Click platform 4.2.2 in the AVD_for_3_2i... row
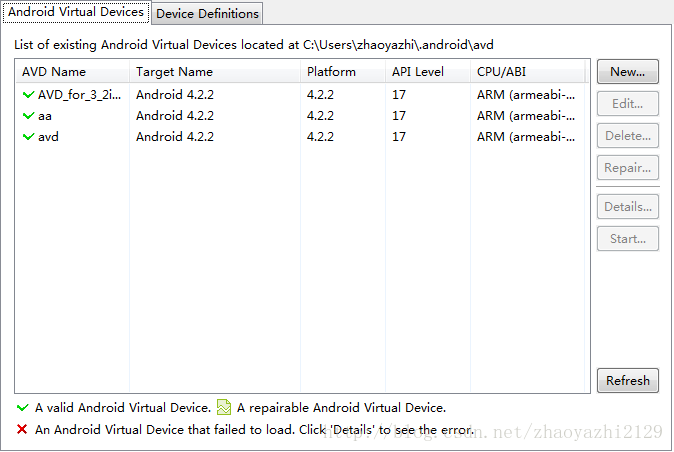The image size is (674, 452). [320, 95]
